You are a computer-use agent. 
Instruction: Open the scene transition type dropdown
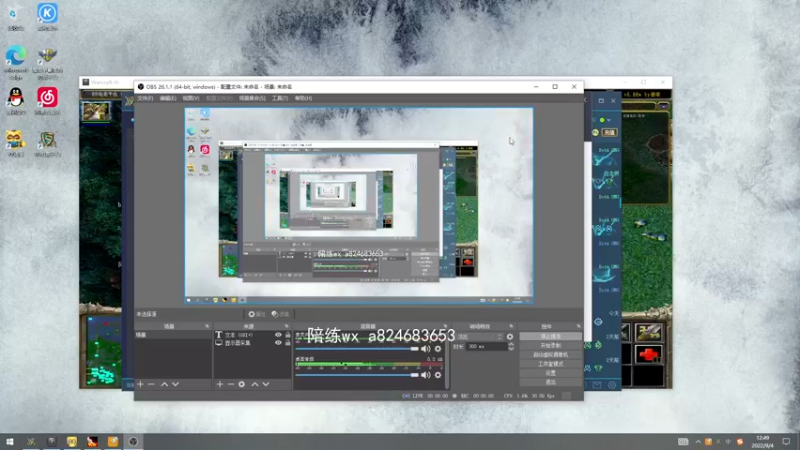click(x=480, y=337)
